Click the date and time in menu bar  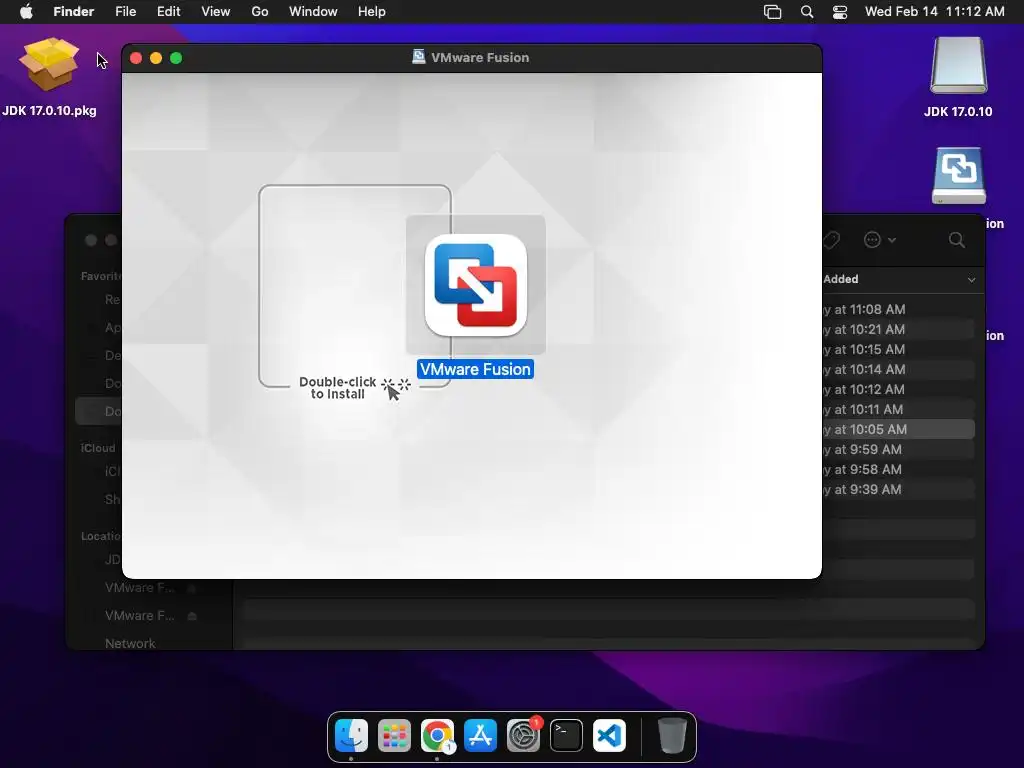coord(935,12)
